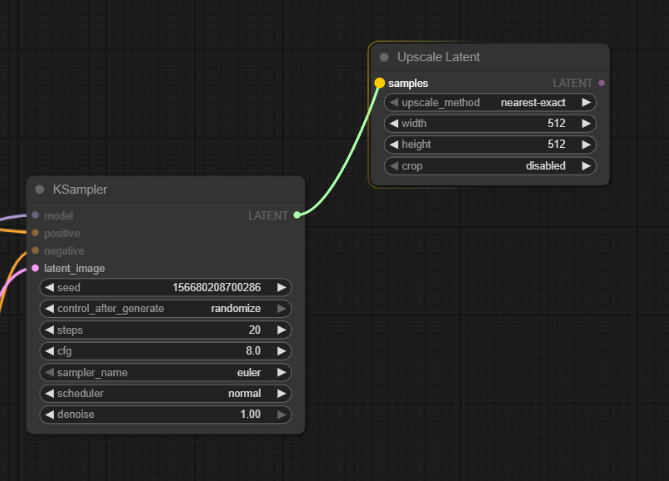Open the upscale_method dropdown

[490, 103]
